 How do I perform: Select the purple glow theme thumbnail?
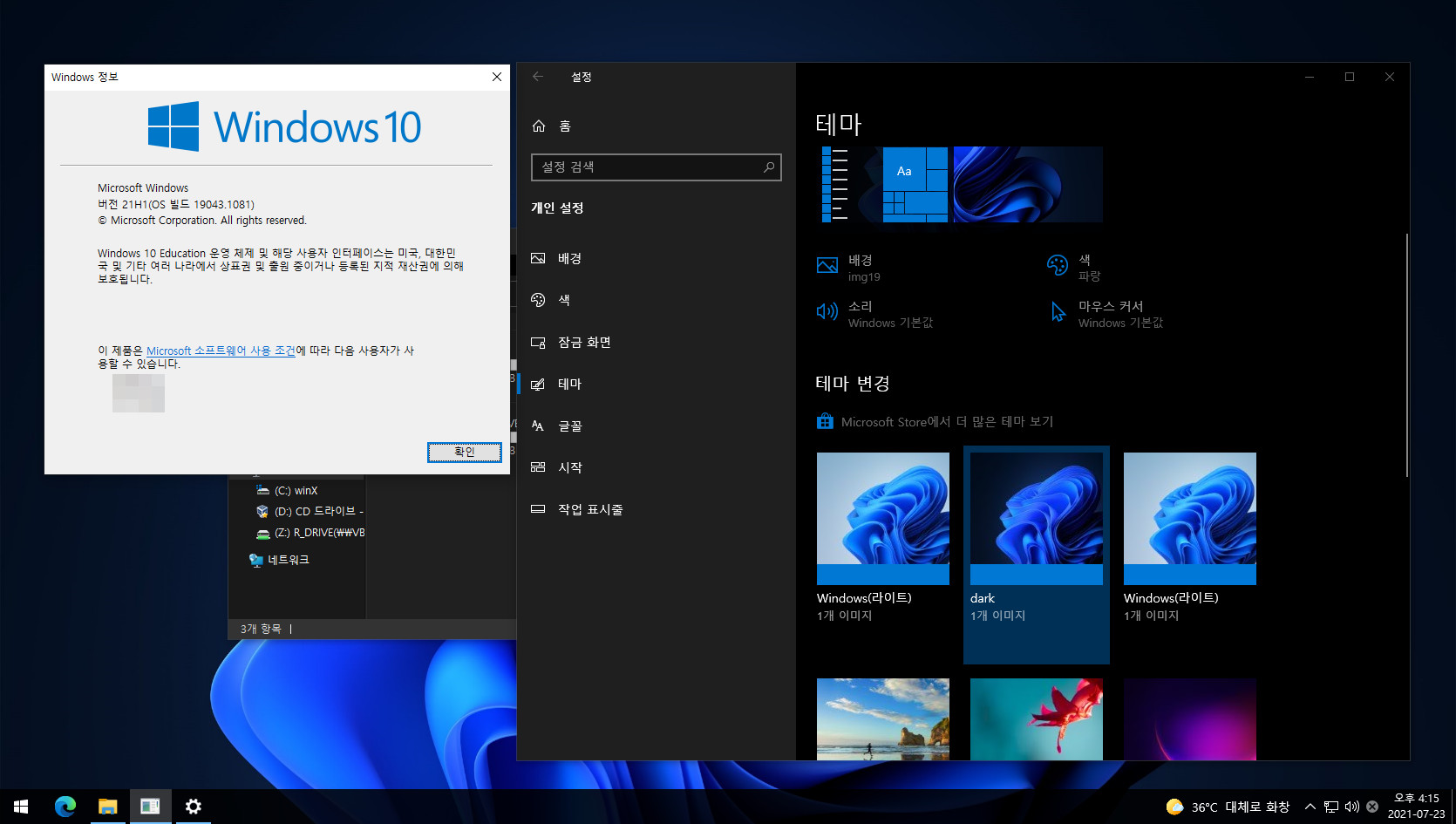(x=1190, y=718)
